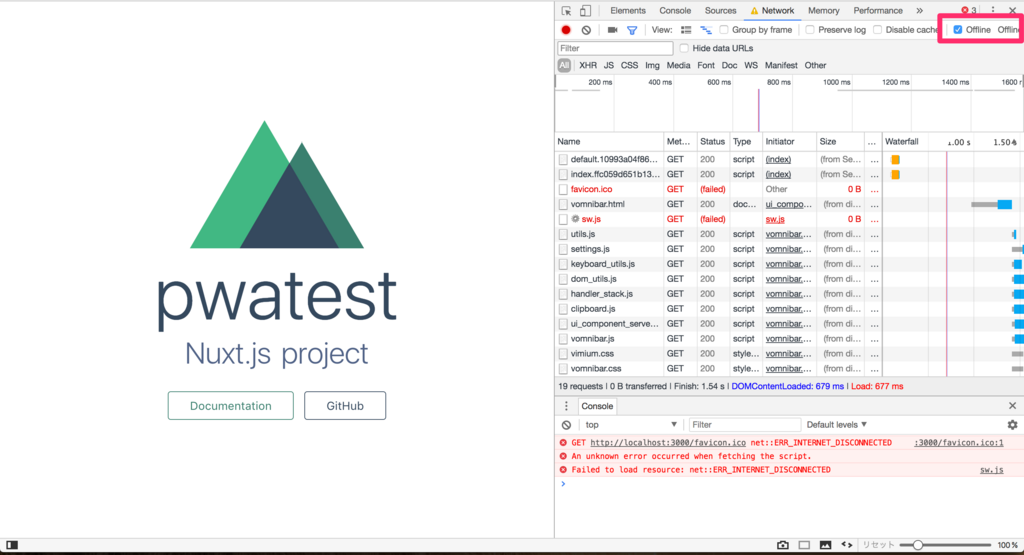The width and height of the screenshot is (1024, 555).
Task: Open the :3000/favicon.ico:1 source link
Action: click(x=958, y=443)
